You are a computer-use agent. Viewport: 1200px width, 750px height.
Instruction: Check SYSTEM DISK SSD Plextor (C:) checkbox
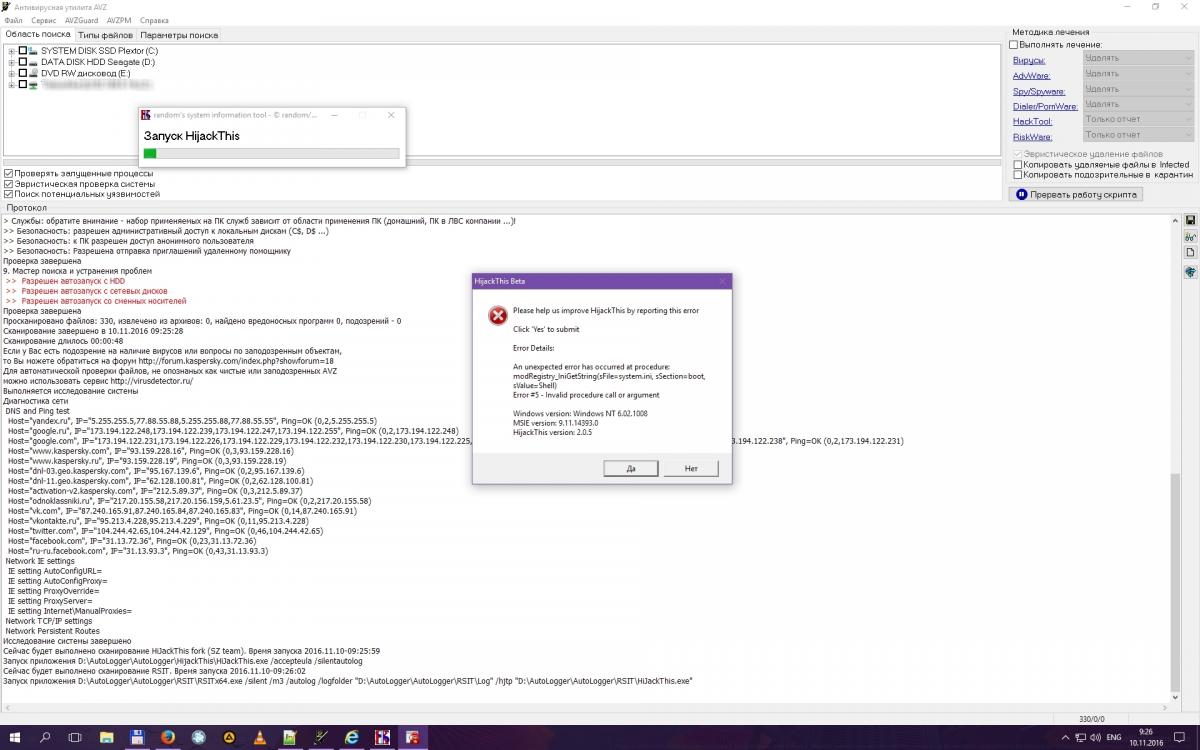[x=23, y=51]
